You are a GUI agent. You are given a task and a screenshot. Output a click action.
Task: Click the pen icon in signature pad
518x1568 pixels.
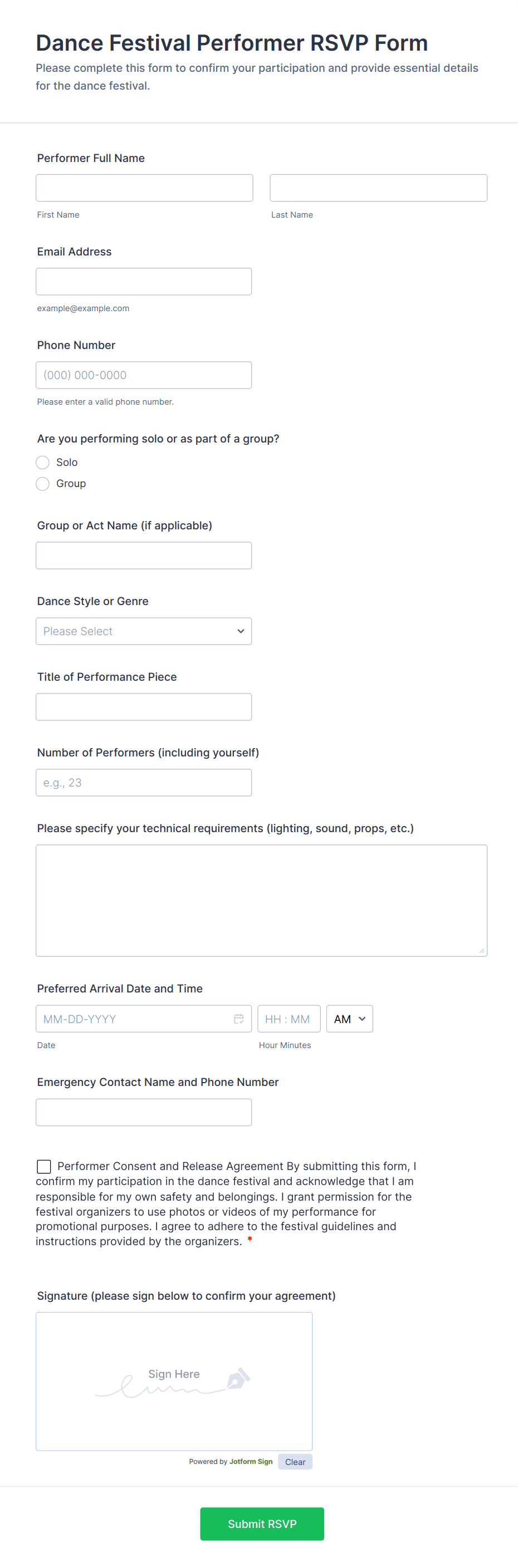(238, 1378)
